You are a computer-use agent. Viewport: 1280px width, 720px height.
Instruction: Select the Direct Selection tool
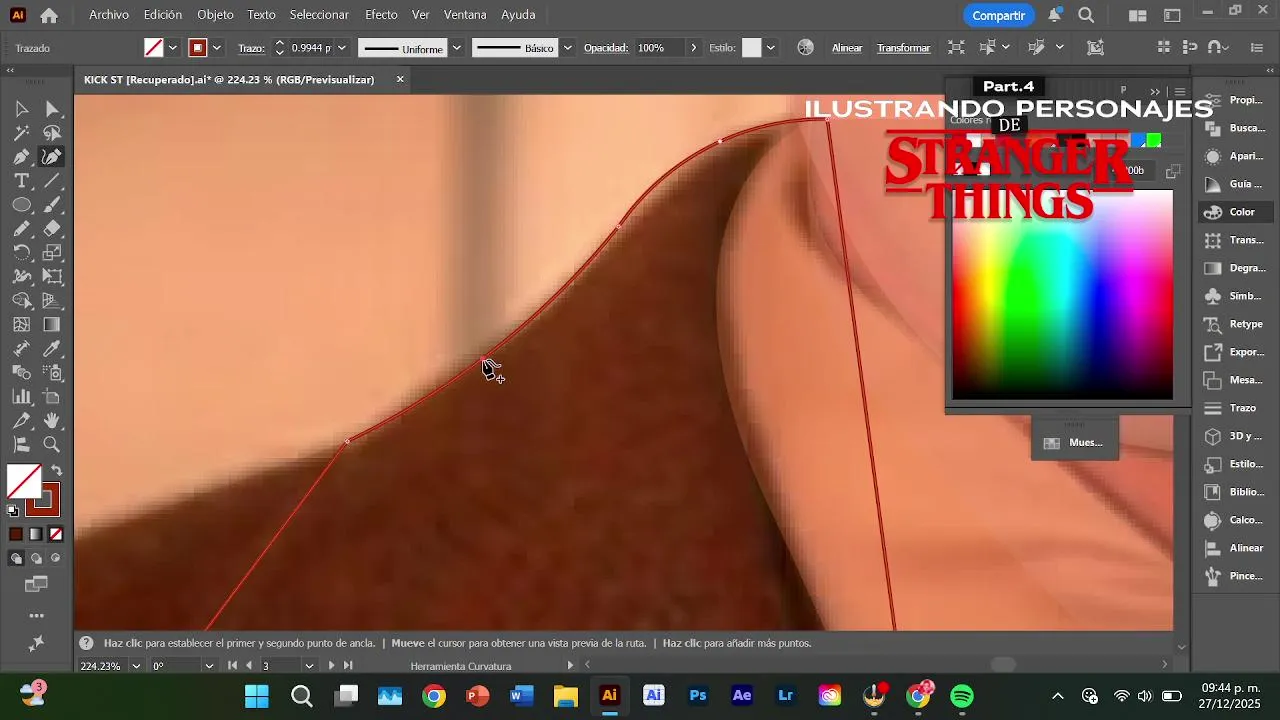click(x=52, y=109)
